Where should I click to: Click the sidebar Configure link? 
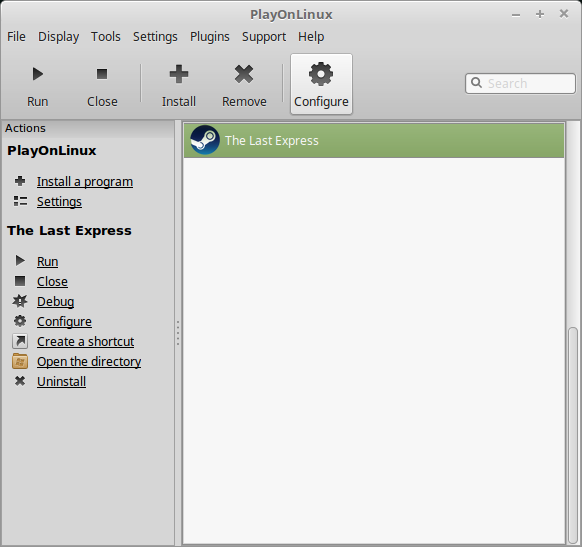click(x=64, y=322)
